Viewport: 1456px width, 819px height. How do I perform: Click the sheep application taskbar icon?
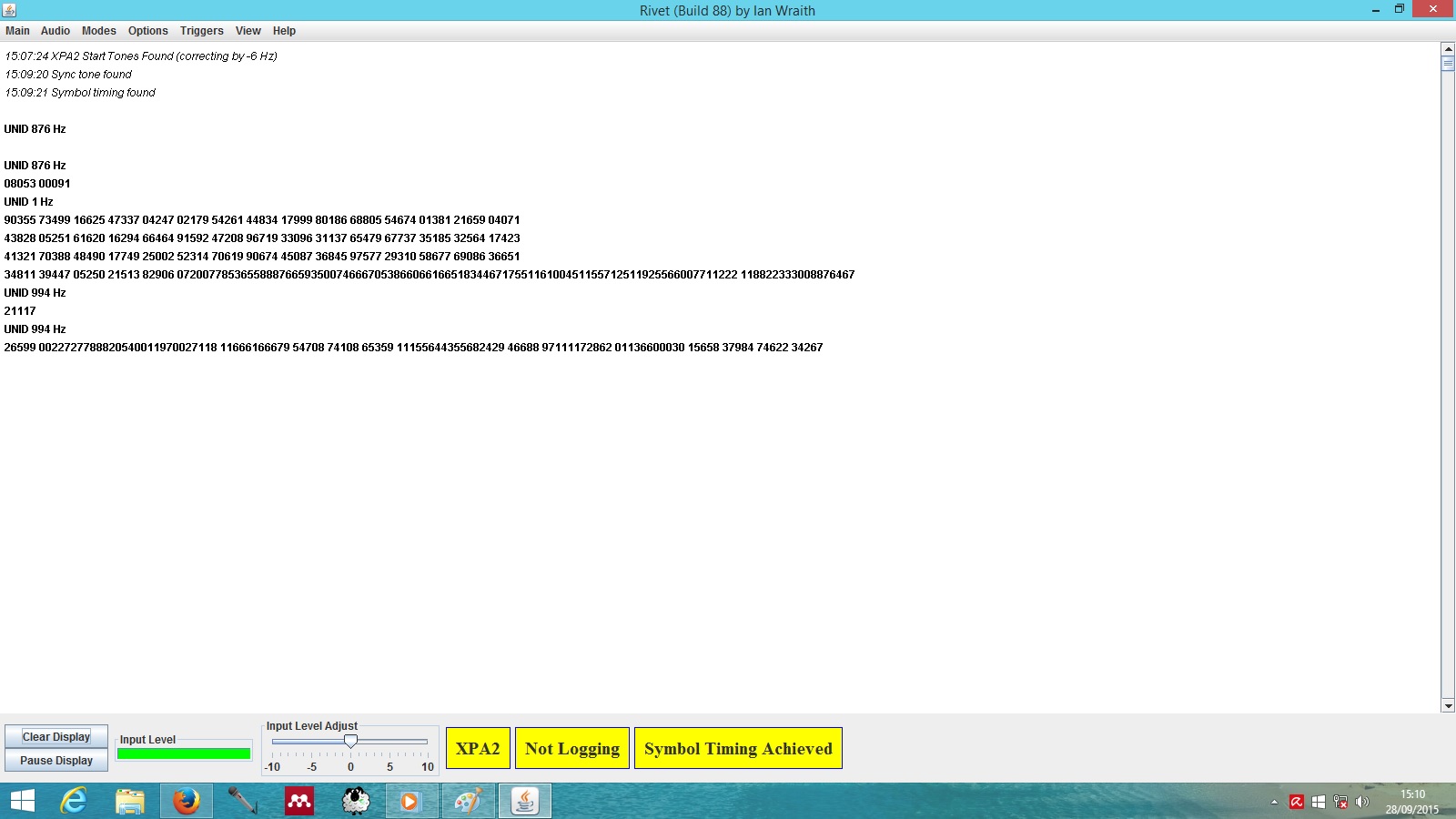[356, 801]
